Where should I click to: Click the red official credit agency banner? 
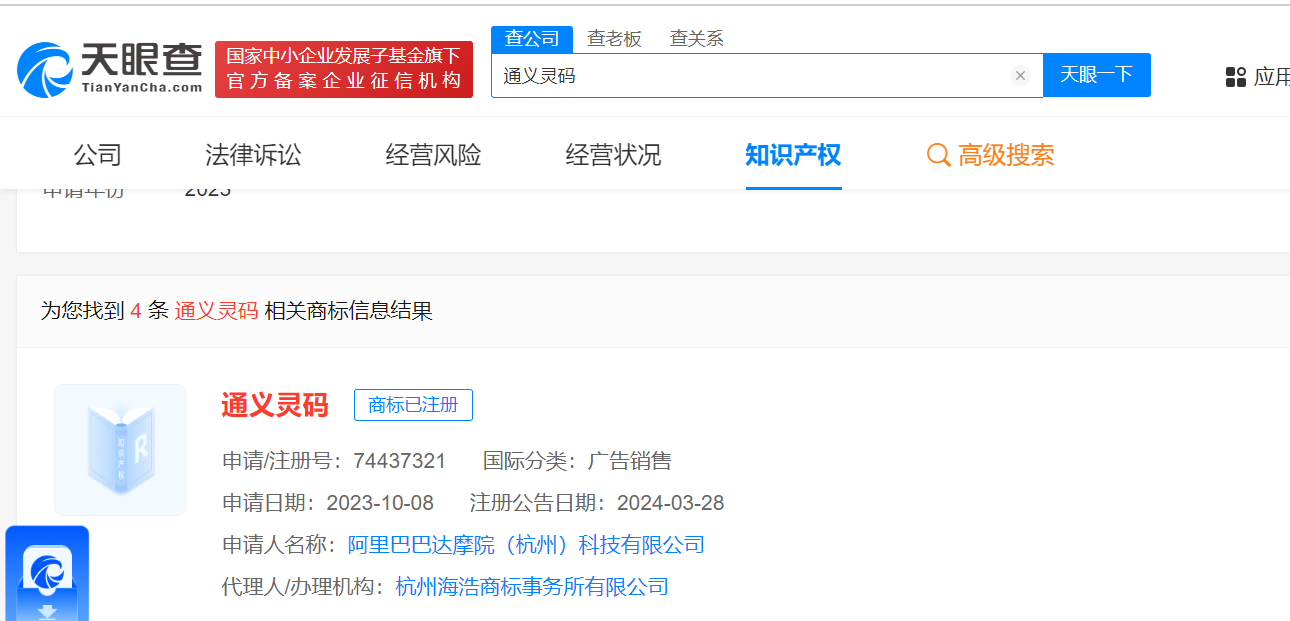click(343, 69)
